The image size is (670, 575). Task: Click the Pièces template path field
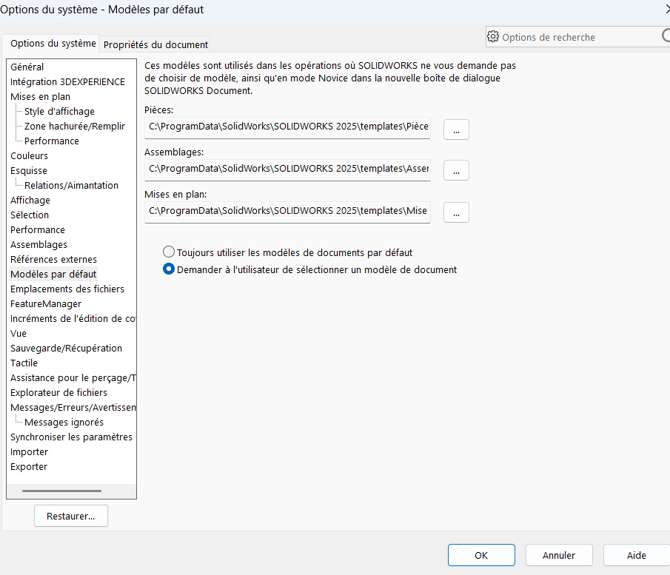287,127
